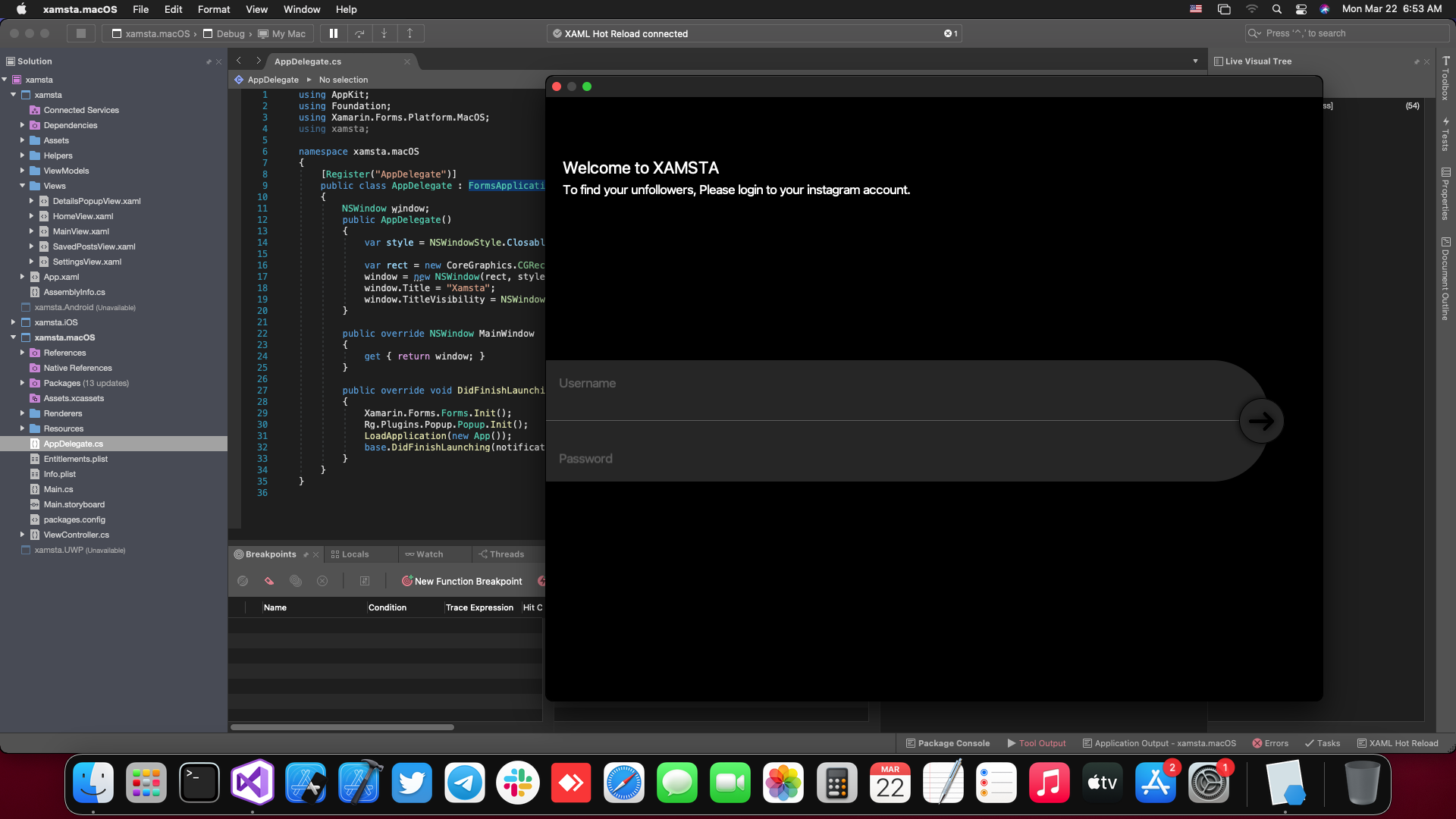This screenshot has width=1456, height=819.
Task: Open the Format menu
Action: tap(213, 9)
